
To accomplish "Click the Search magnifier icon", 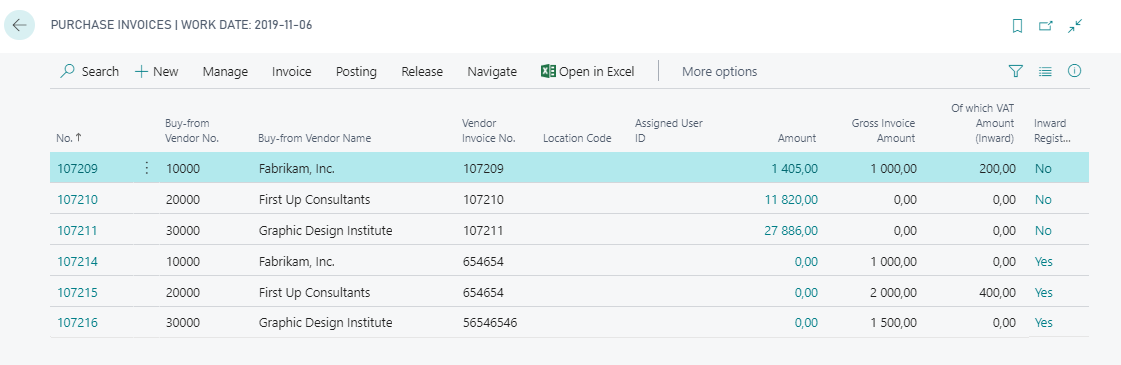I will coord(68,71).
